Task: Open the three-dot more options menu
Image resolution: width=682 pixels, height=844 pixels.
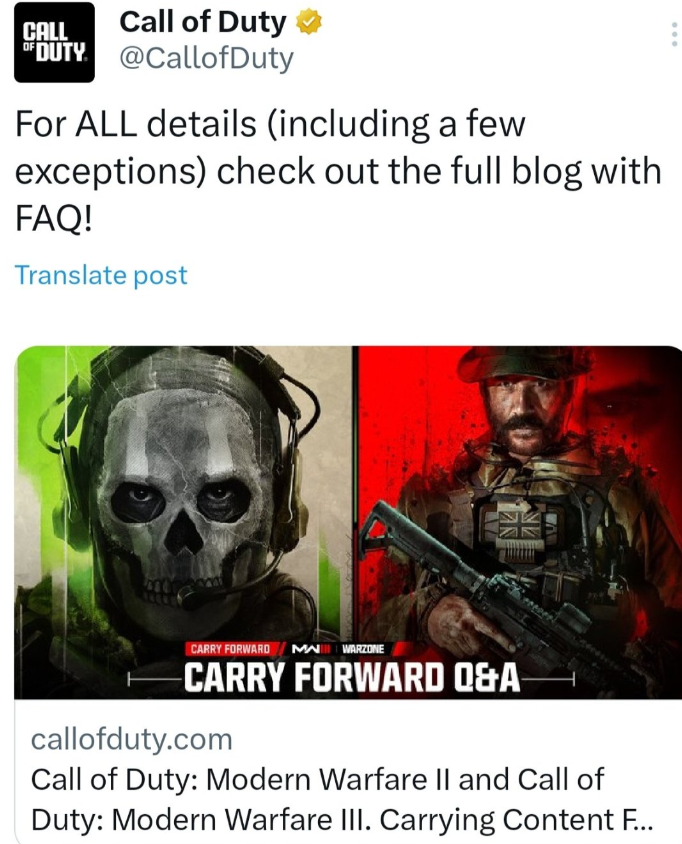Action: coord(674,34)
